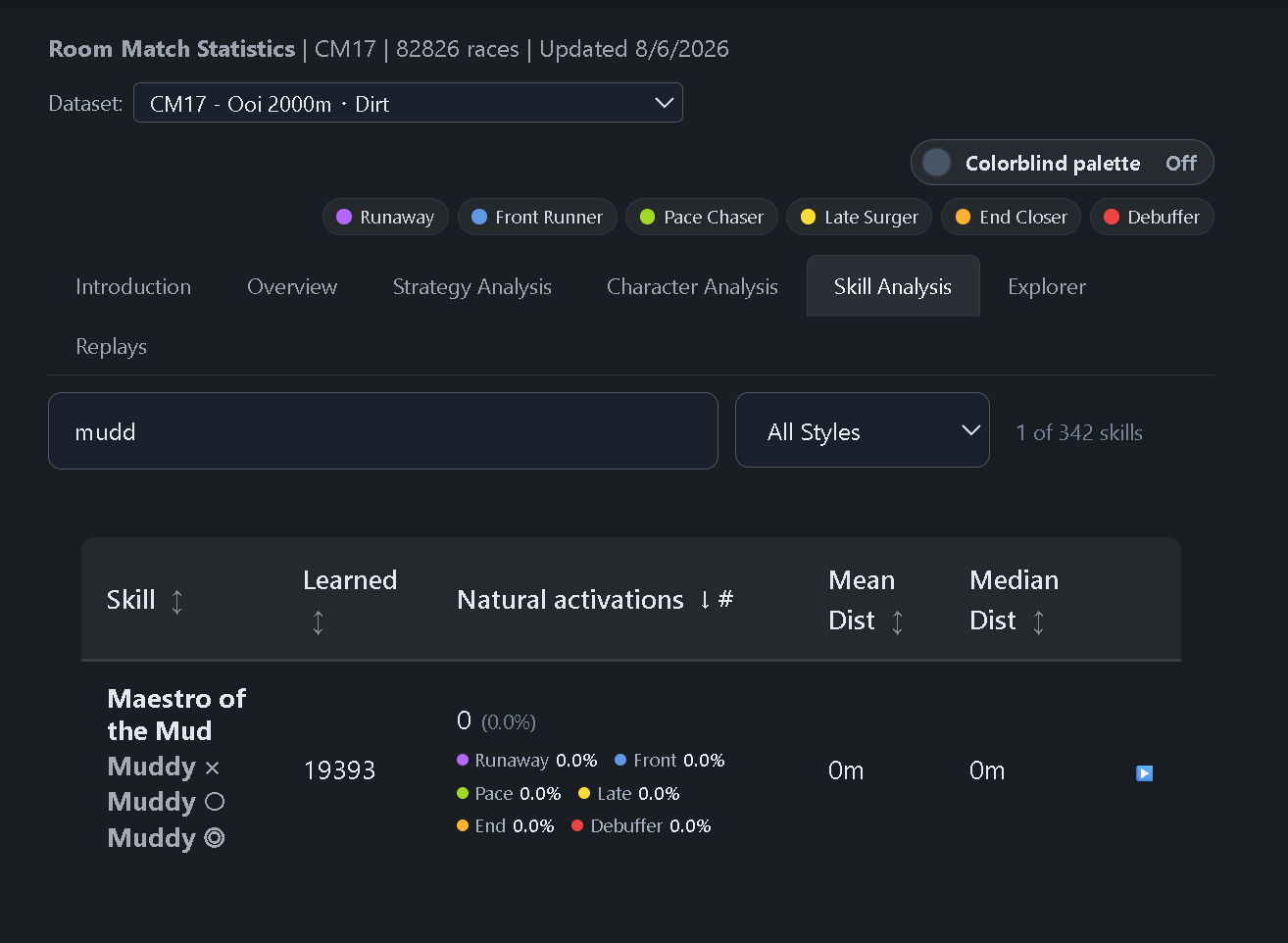Toggle the Front Runner style chip

pyautogui.click(x=537, y=217)
